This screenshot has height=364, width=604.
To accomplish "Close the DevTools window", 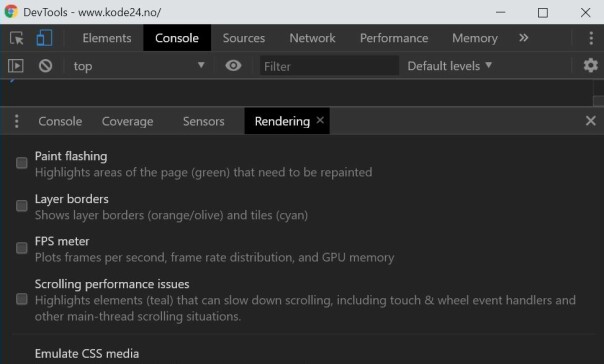I will (586, 12).
